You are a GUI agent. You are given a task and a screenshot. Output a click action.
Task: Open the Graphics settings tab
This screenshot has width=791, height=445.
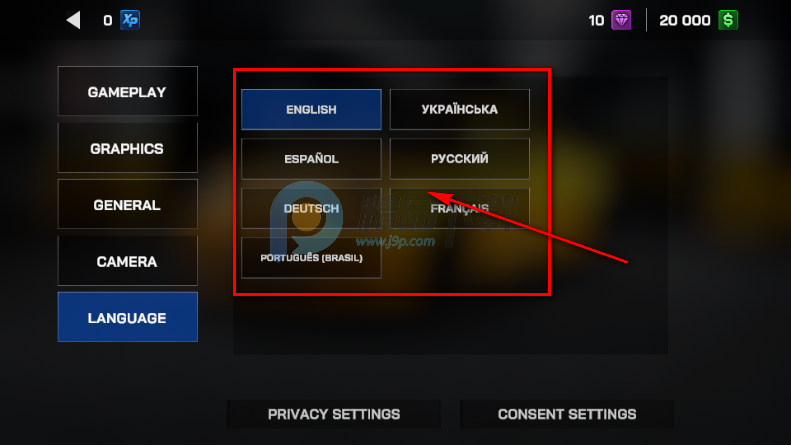[x=128, y=148]
